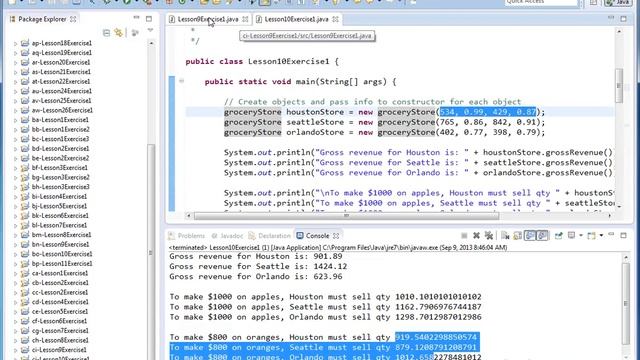This screenshot has height=360, width=640.
Task: Click the editor vertical scrollbar thumb
Action: [619, 85]
